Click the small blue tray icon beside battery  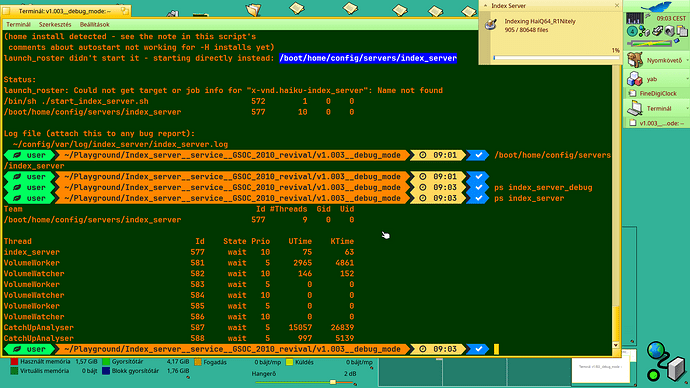pyautogui.click(x=677, y=41)
